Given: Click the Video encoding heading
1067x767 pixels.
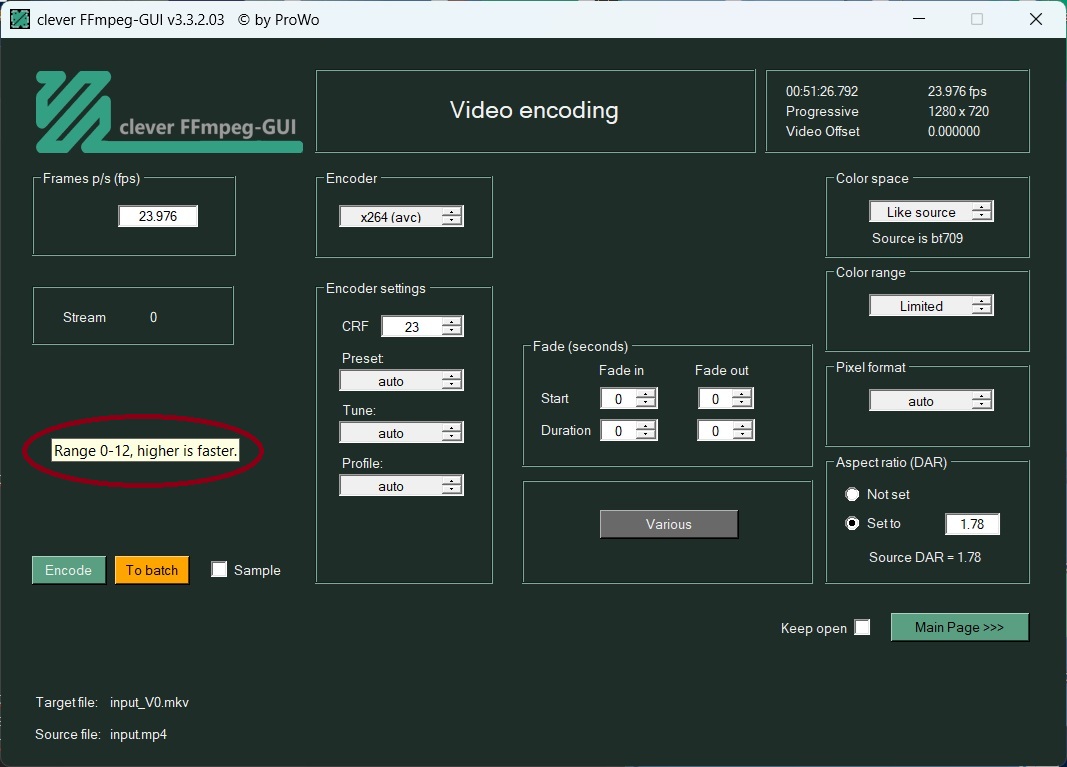Looking at the screenshot, I should coord(534,110).
